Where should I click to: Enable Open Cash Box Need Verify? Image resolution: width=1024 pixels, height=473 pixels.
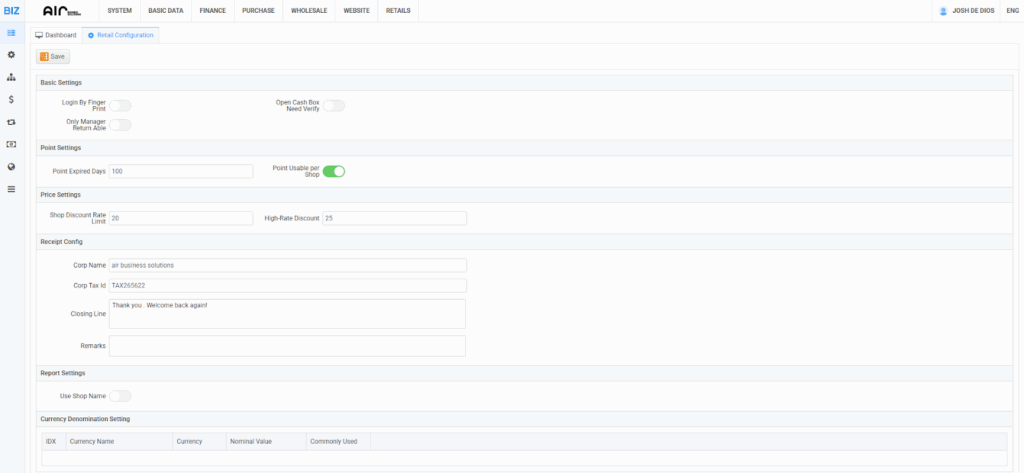(x=333, y=105)
